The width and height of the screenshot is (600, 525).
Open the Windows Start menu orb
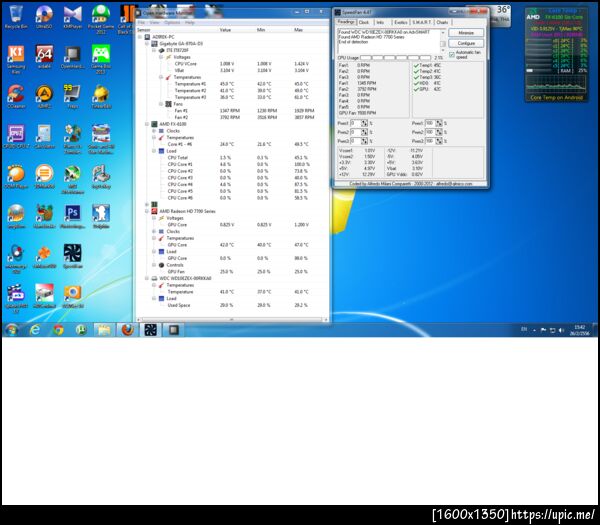[12, 329]
